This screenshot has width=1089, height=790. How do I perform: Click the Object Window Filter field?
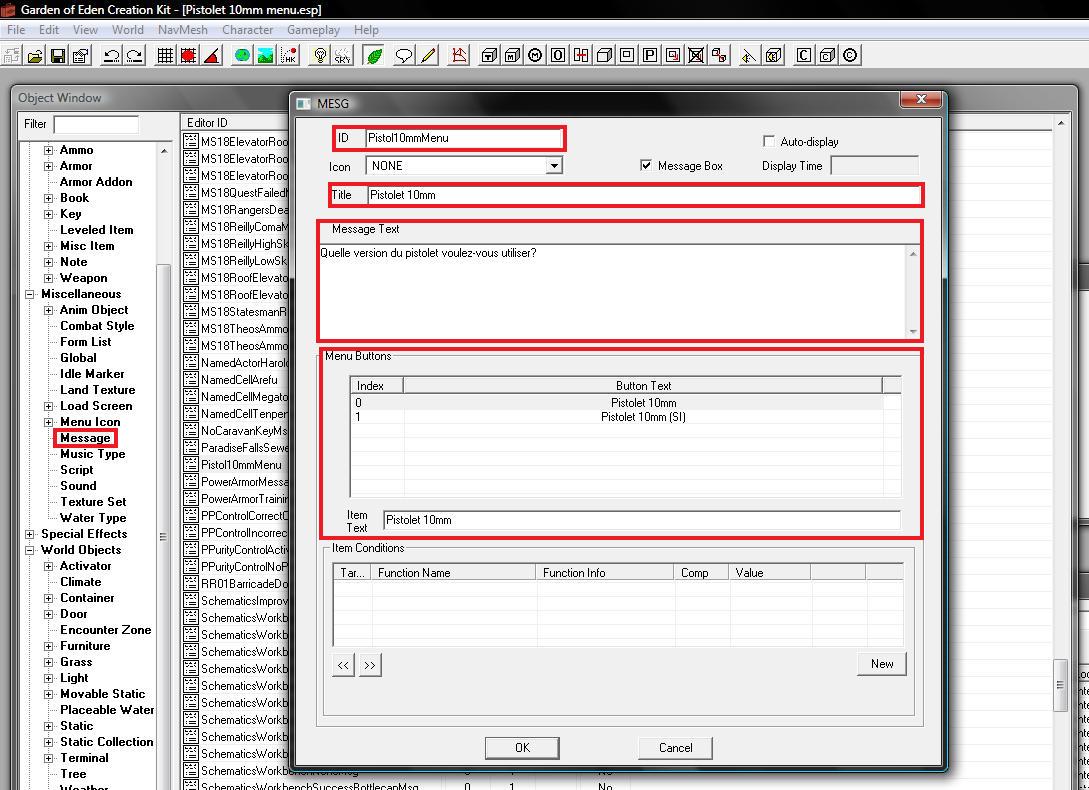click(96, 124)
